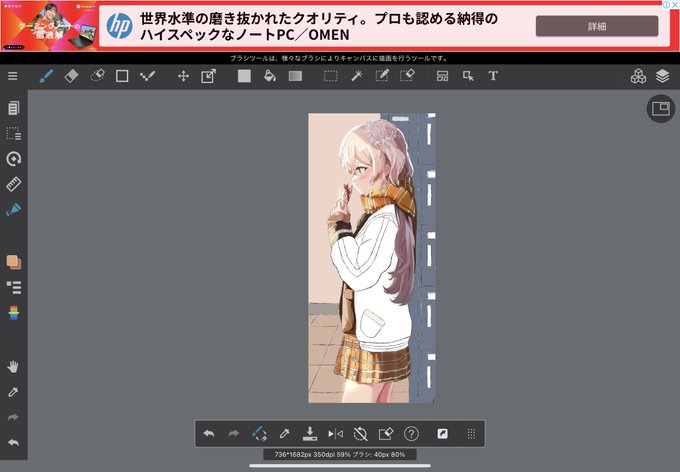The height and width of the screenshot is (472, 680).
Task: Select the Transform tool
Action: [x=209, y=76]
